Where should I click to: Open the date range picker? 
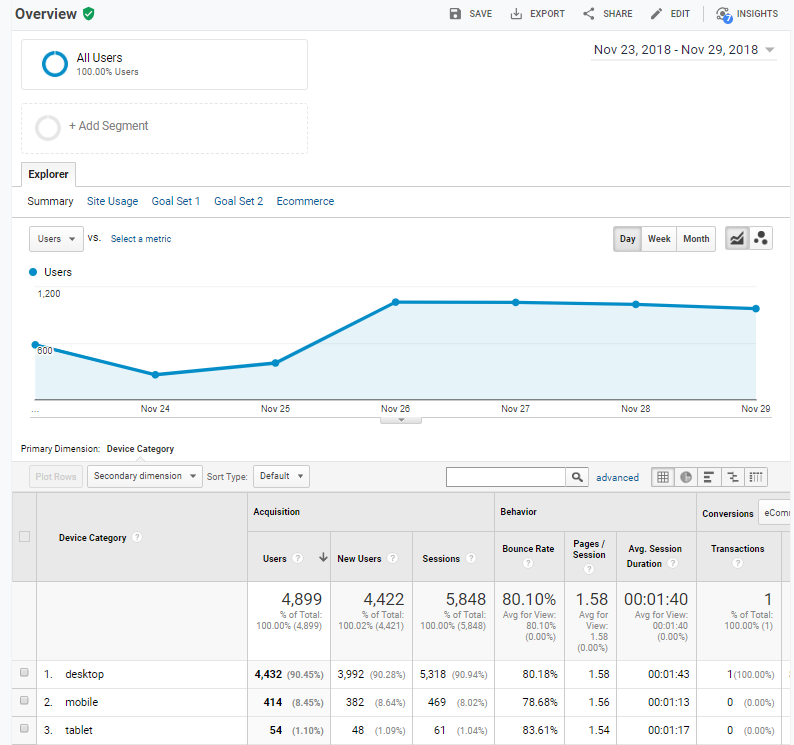(684, 50)
